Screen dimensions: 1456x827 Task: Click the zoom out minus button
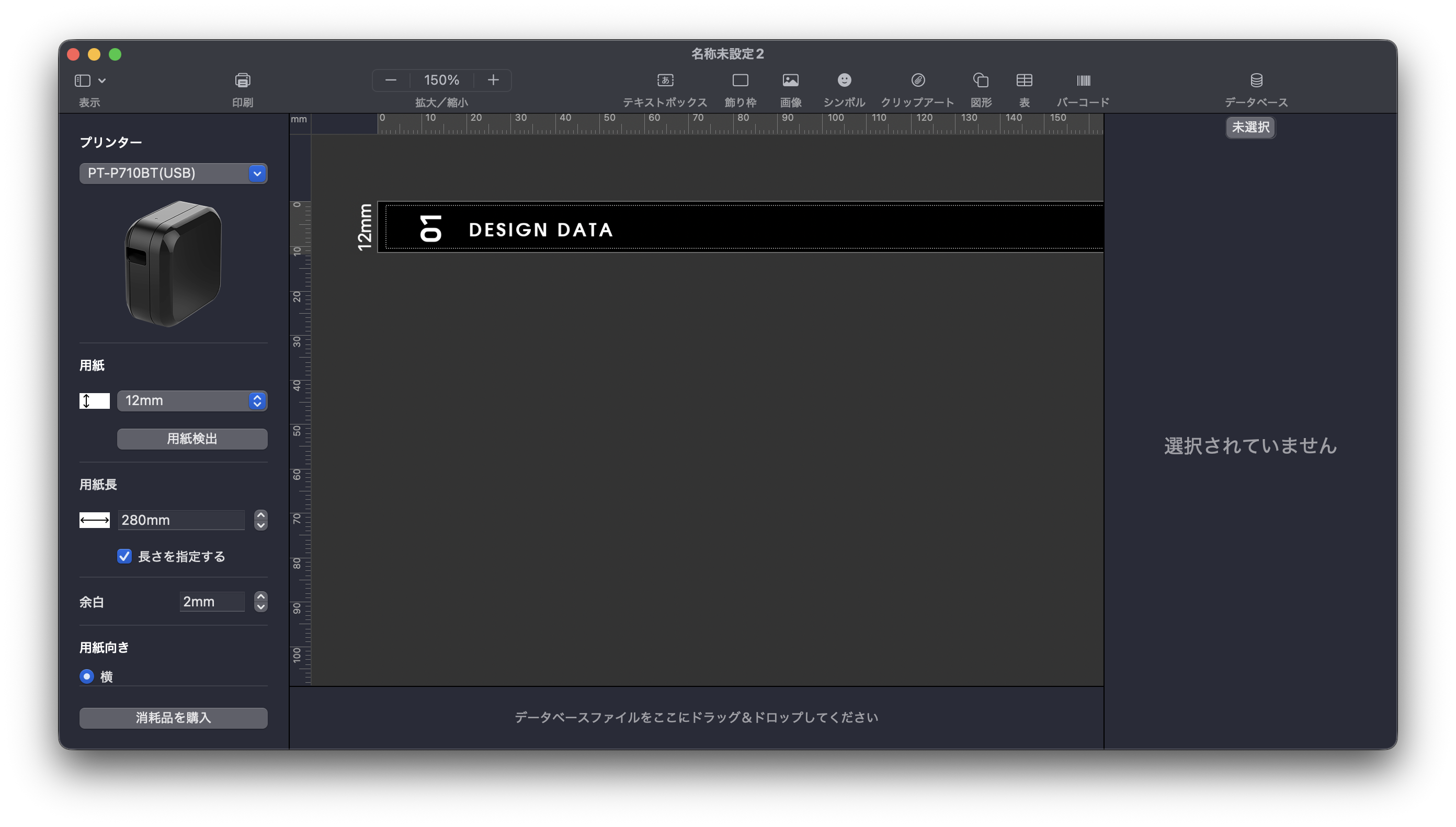391,80
